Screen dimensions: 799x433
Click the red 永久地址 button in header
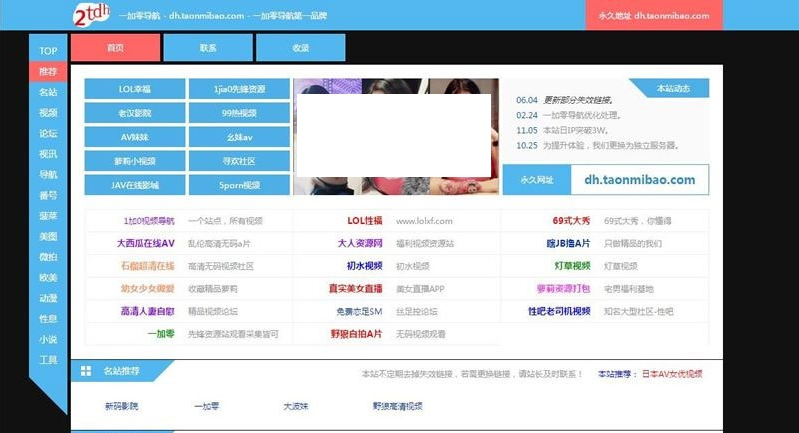coord(654,15)
